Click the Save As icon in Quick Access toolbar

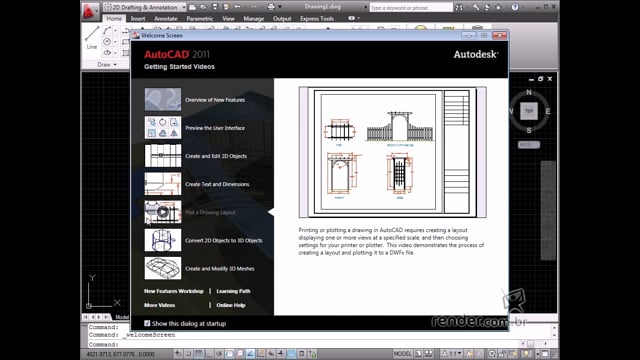click(226, 7)
